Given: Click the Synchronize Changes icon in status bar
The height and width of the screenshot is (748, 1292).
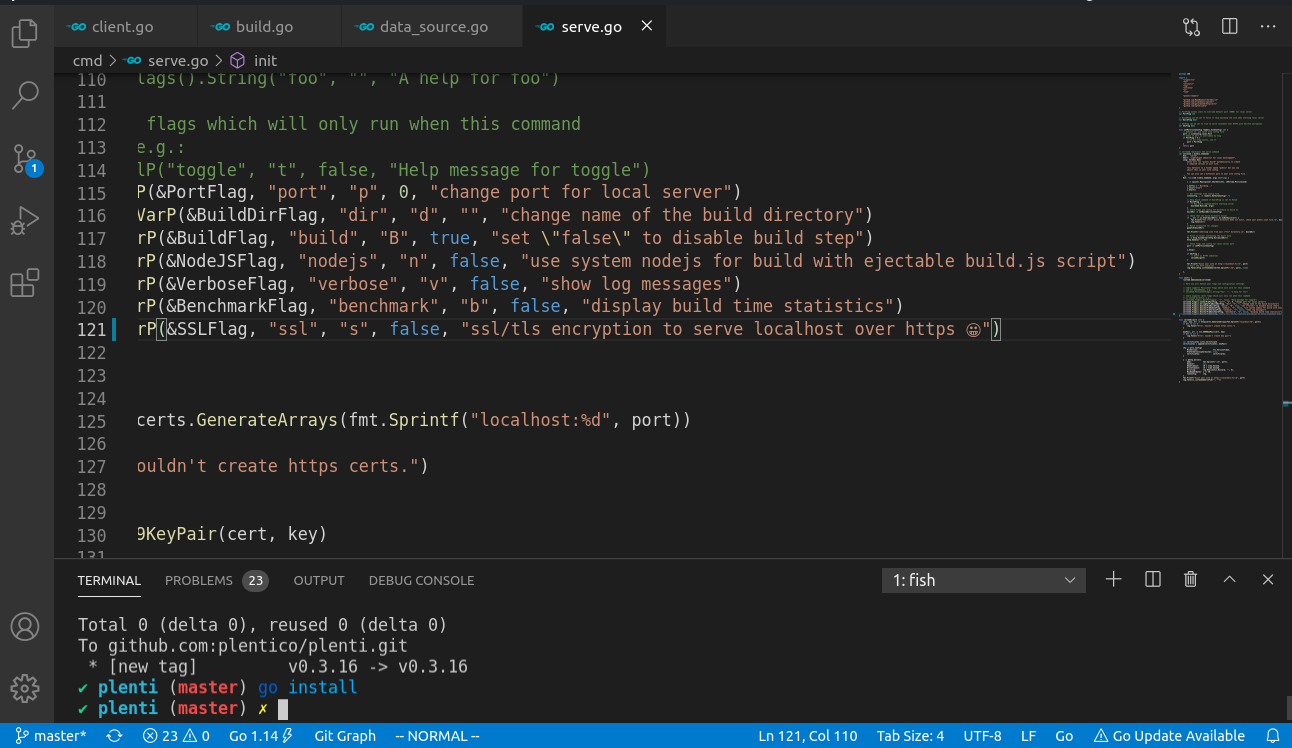Looking at the screenshot, I should coord(114,736).
